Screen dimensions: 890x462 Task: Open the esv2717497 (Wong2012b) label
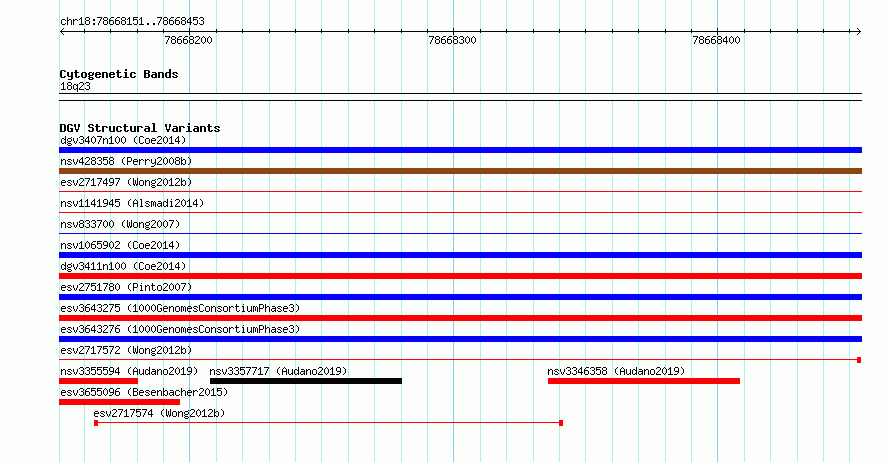point(126,182)
